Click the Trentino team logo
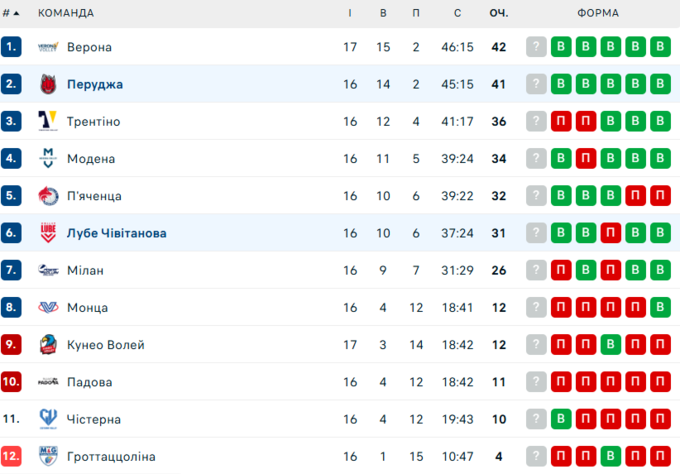Viewport: 680px width, 474px height. [48, 121]
